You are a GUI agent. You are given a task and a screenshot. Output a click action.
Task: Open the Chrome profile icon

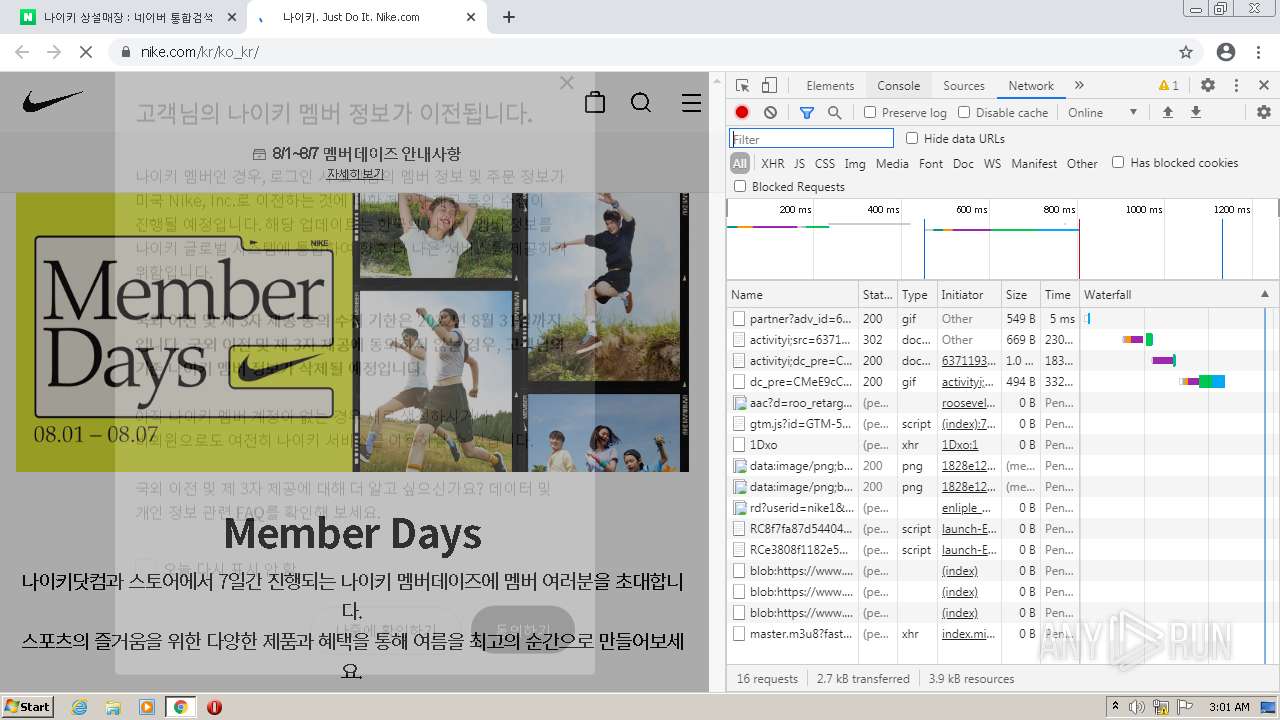tap(1226, 52)
